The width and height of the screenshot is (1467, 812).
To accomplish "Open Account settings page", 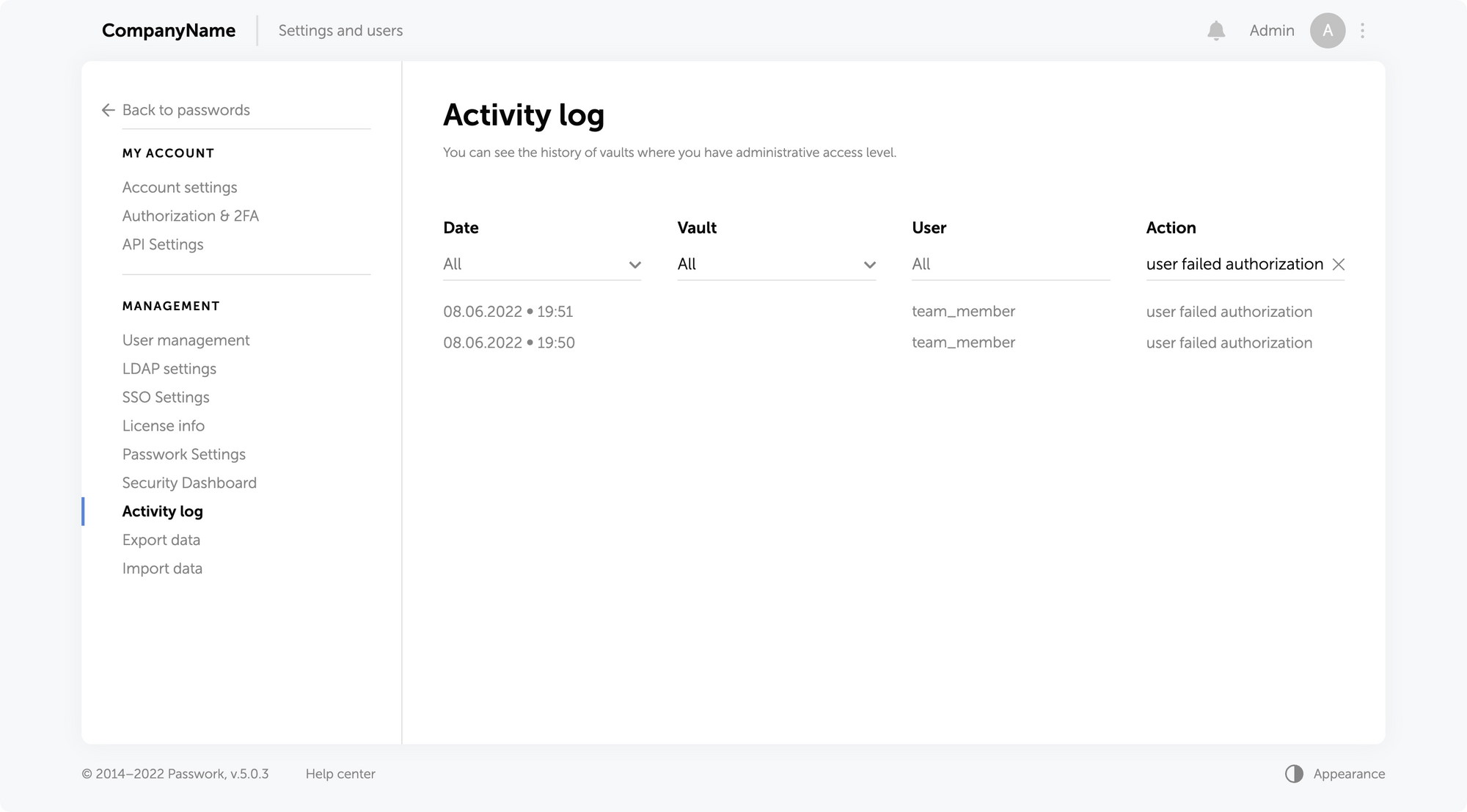I will [180, 188].
